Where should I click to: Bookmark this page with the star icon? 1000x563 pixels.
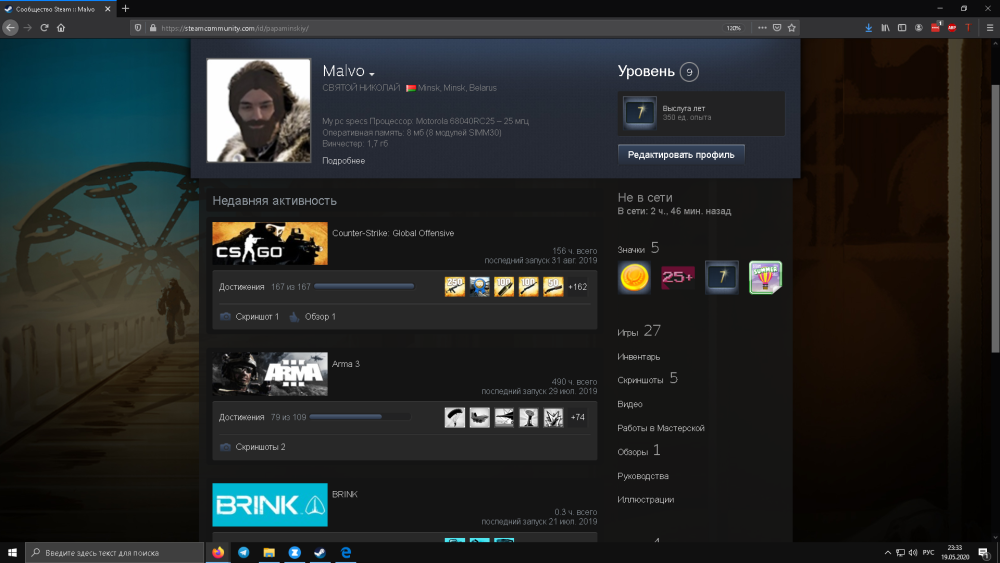(791, 28)
